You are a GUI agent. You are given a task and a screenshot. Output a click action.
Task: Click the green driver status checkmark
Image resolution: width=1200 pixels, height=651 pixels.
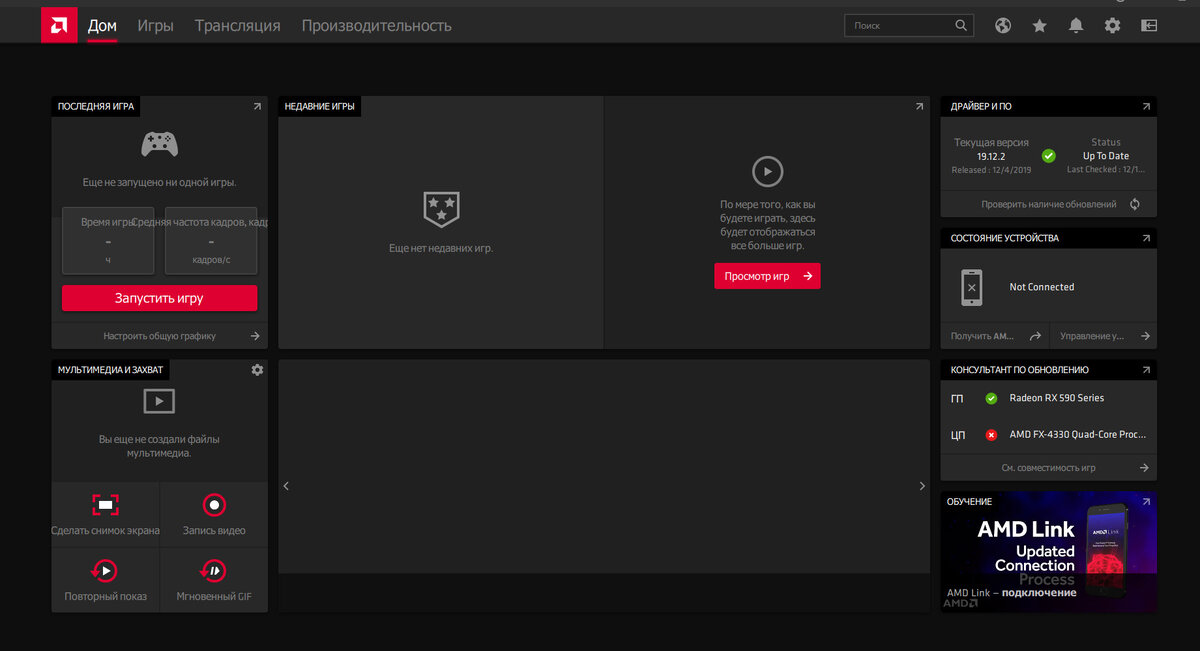click(1048, 156)
